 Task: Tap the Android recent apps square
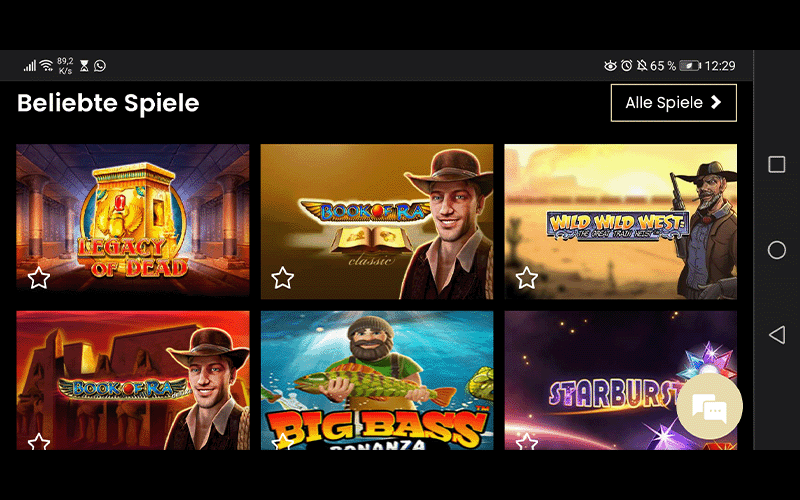pos(777,164)
